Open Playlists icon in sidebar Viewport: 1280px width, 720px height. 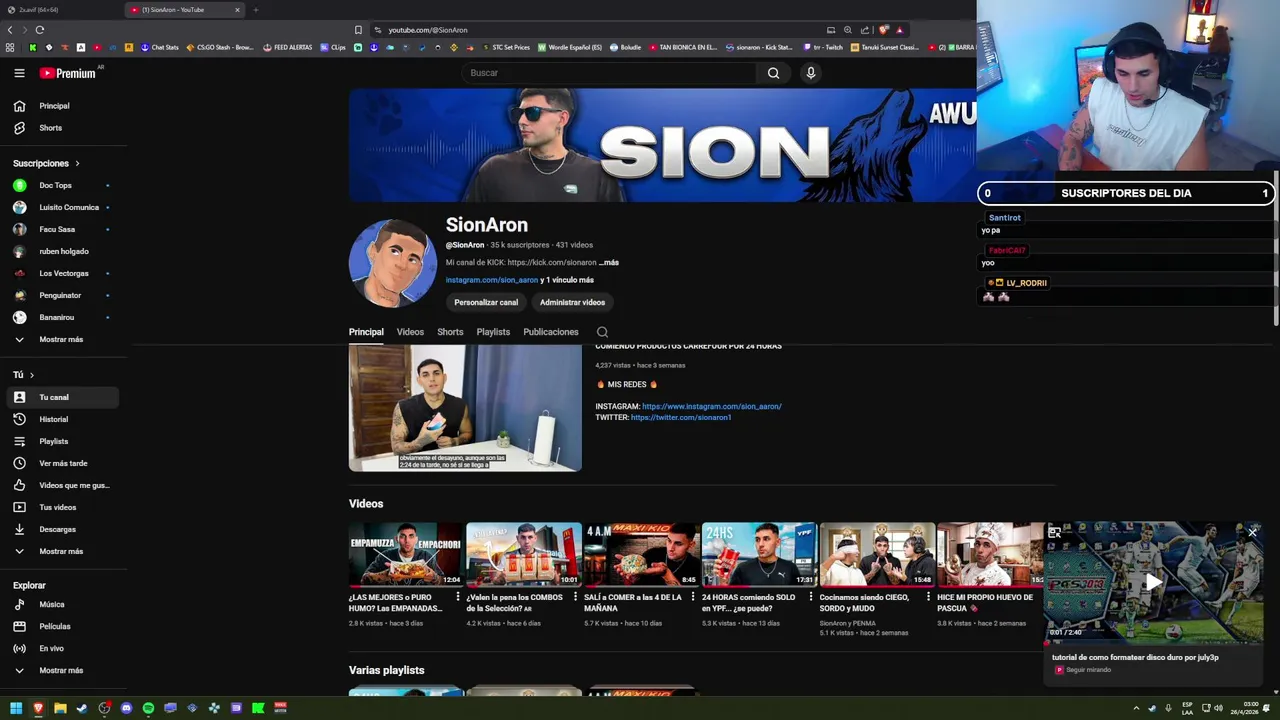19,441
